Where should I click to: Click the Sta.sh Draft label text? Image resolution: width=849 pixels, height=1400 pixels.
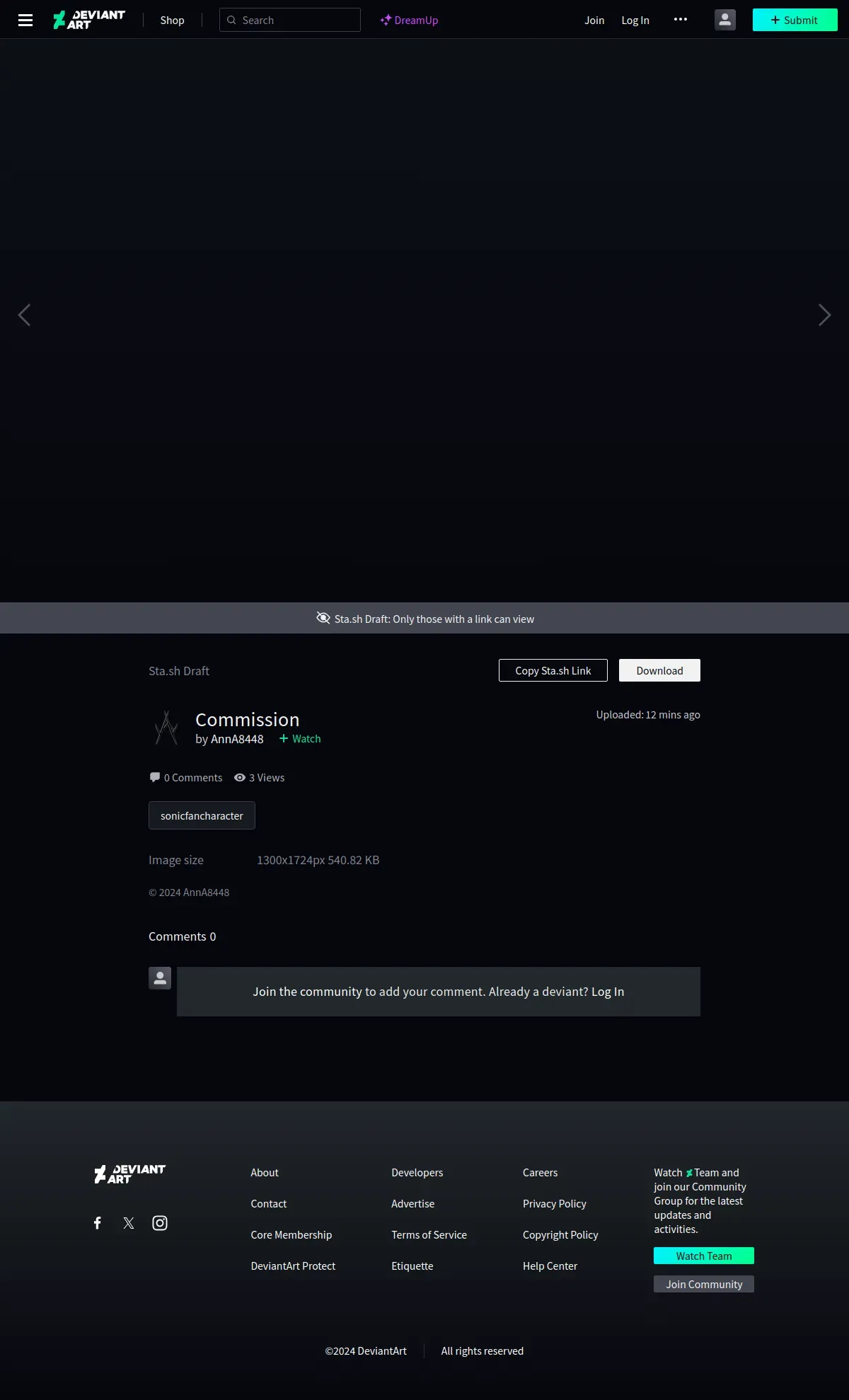pos(179,671)
